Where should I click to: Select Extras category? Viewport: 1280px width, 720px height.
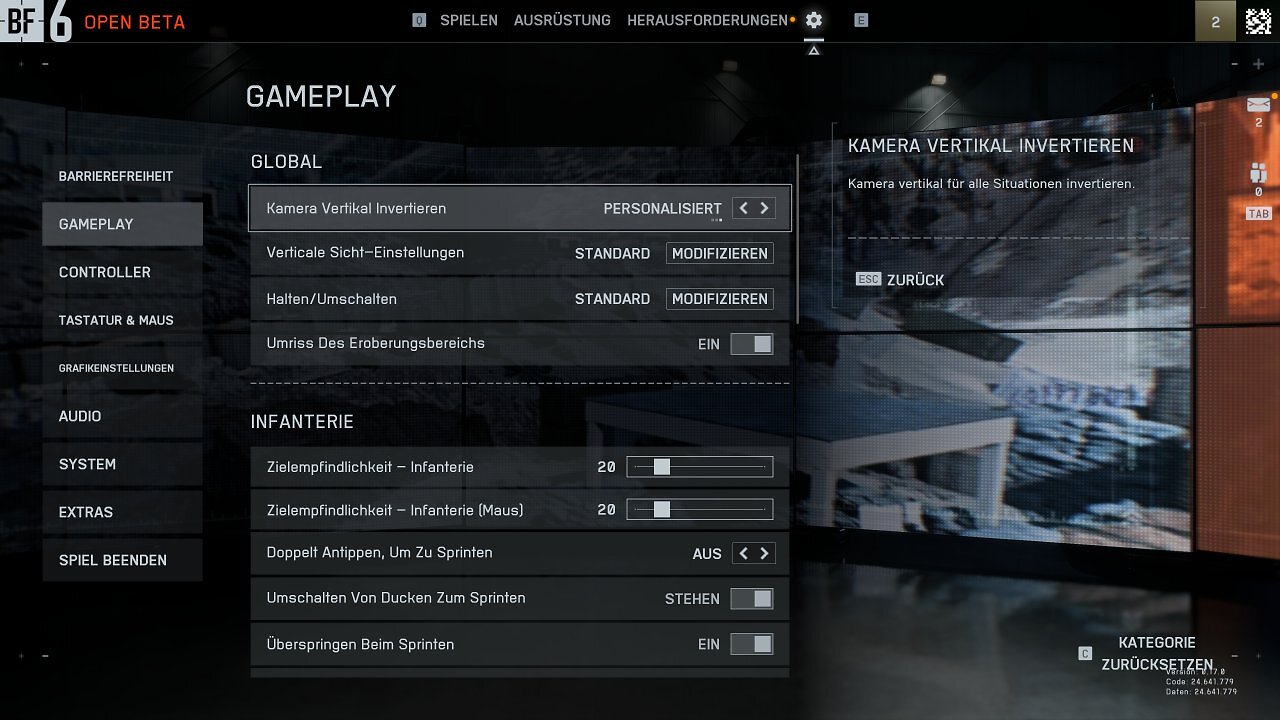tap(122, 512)
